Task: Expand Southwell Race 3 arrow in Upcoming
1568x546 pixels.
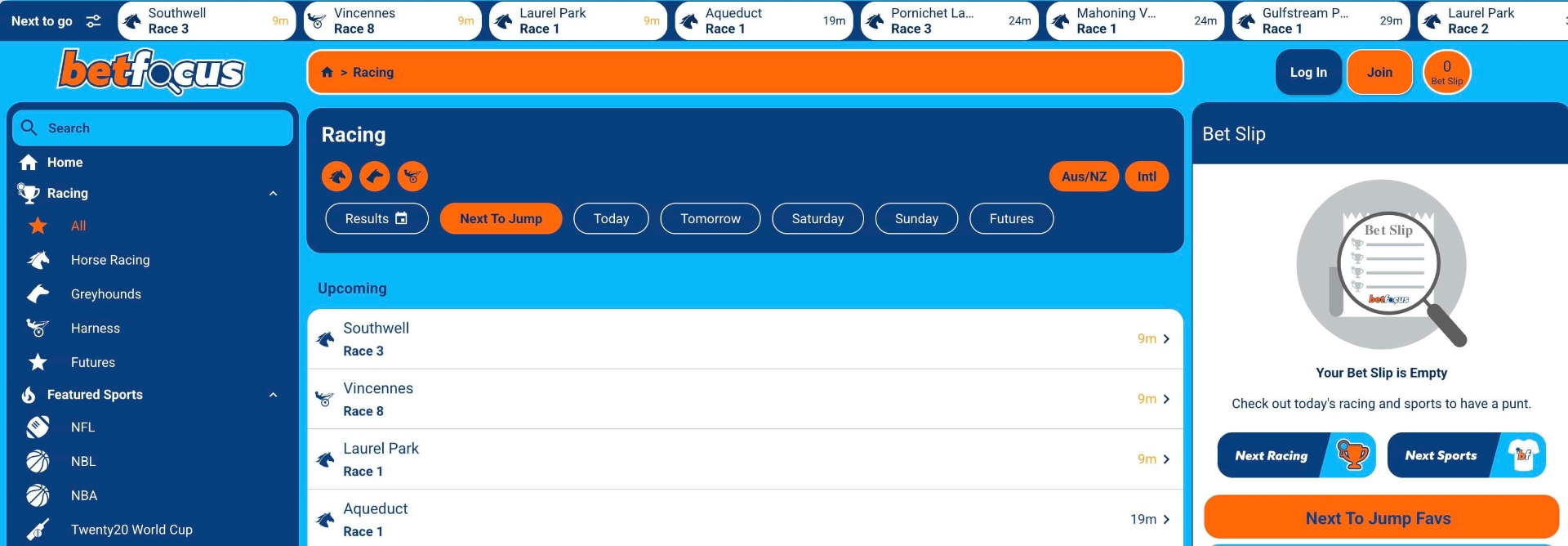Action: (1166, 339)
